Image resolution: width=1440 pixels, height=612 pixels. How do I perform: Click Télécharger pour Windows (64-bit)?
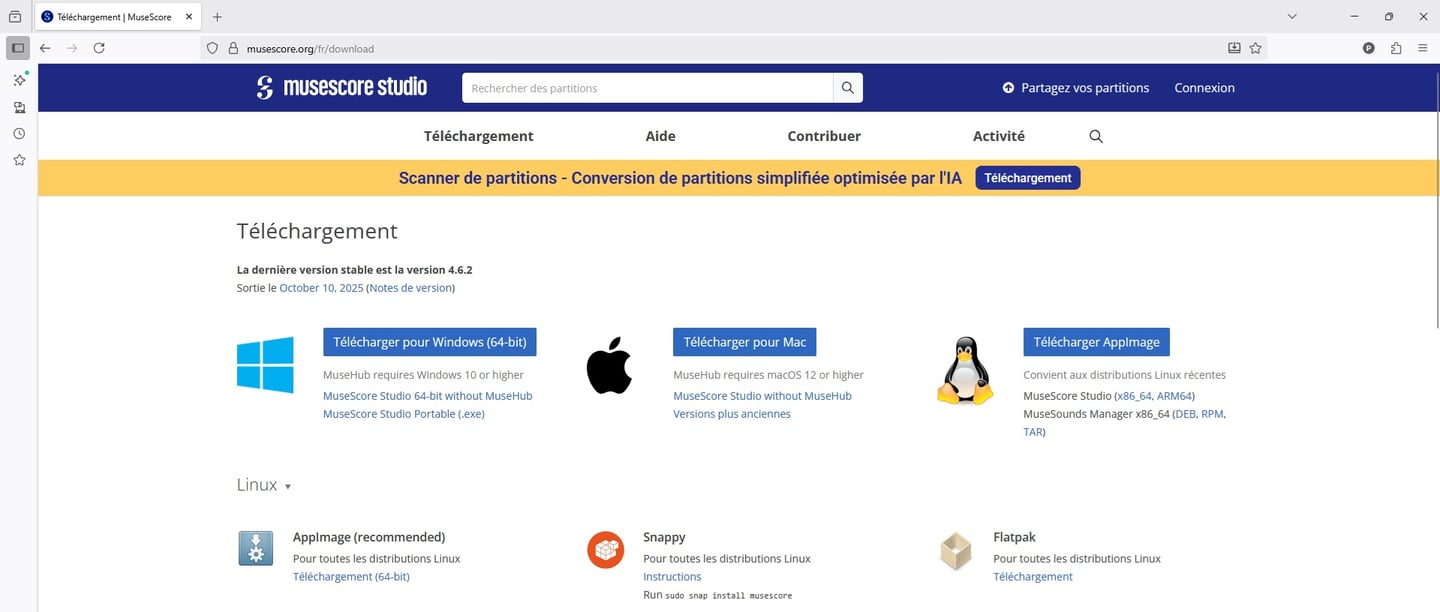click(x=430, y=342)
